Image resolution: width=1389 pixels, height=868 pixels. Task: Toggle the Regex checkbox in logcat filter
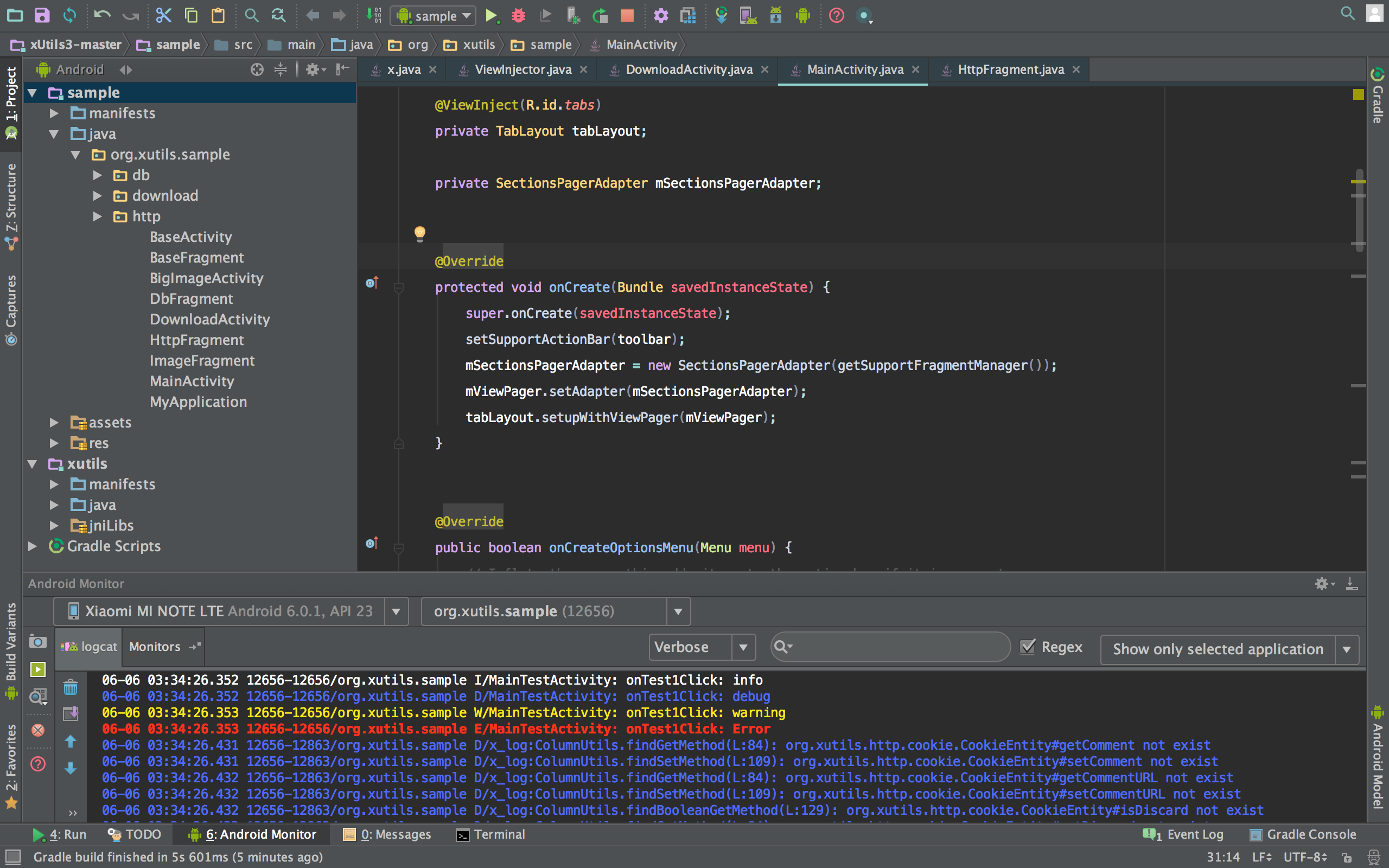coord(1027,647)
